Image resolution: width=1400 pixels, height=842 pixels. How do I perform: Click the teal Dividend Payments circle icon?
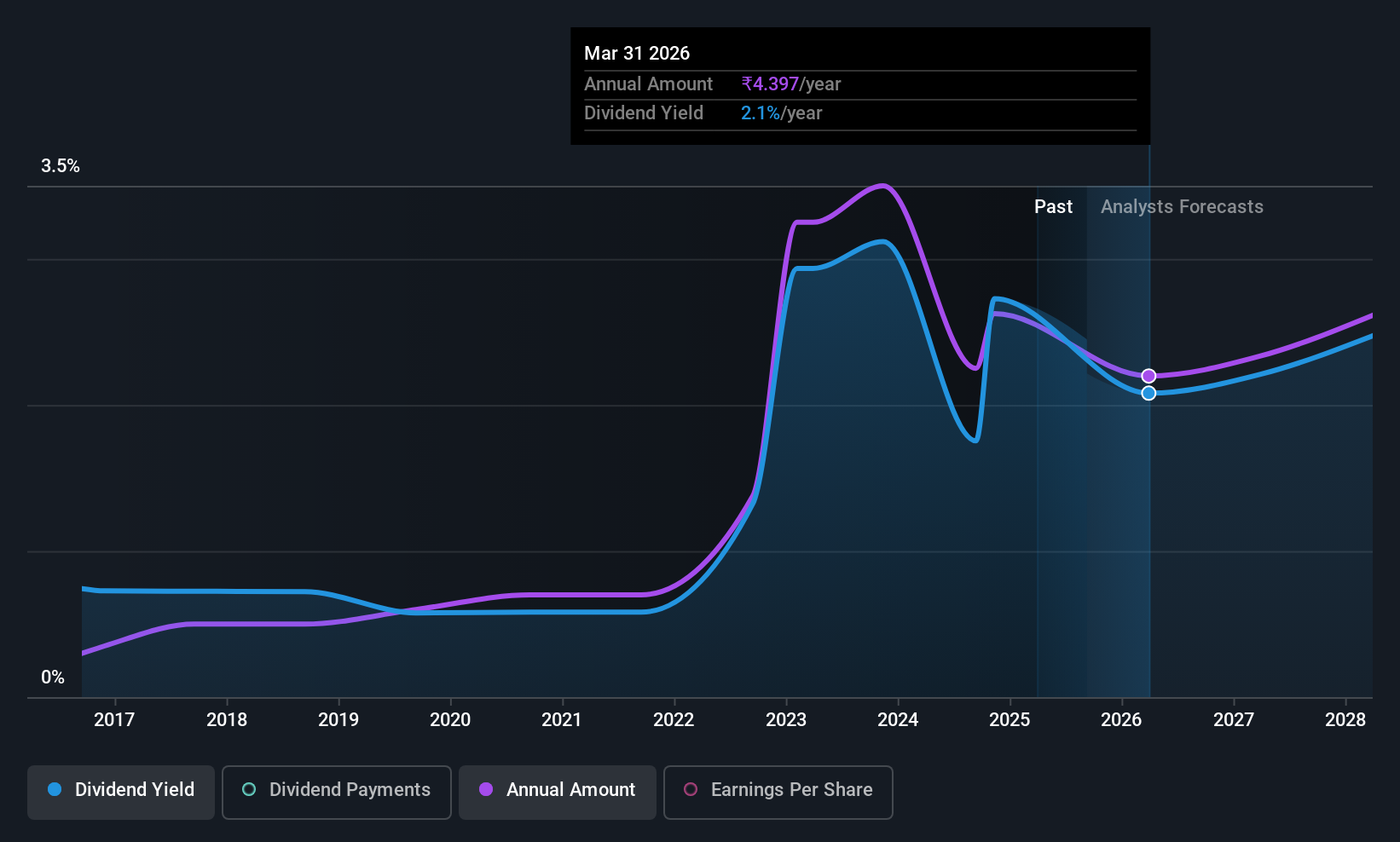tap(249, 789)
